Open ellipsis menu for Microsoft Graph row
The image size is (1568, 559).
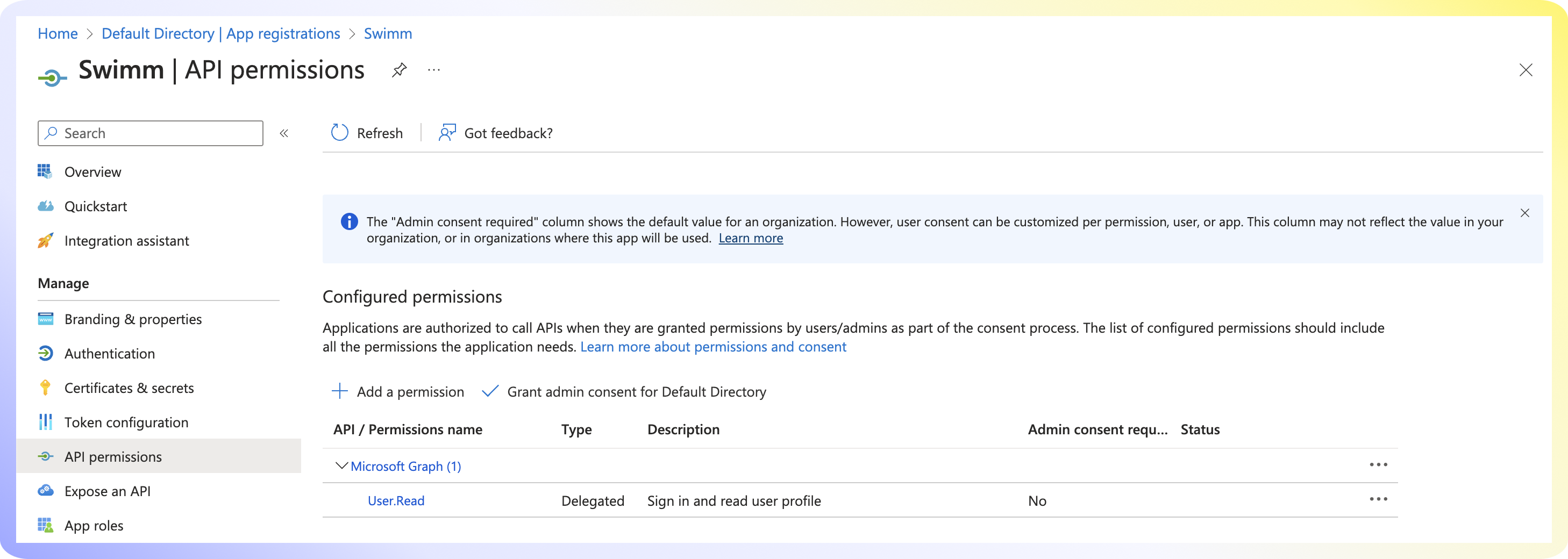pyautogui.click(x=1378, y=465)
